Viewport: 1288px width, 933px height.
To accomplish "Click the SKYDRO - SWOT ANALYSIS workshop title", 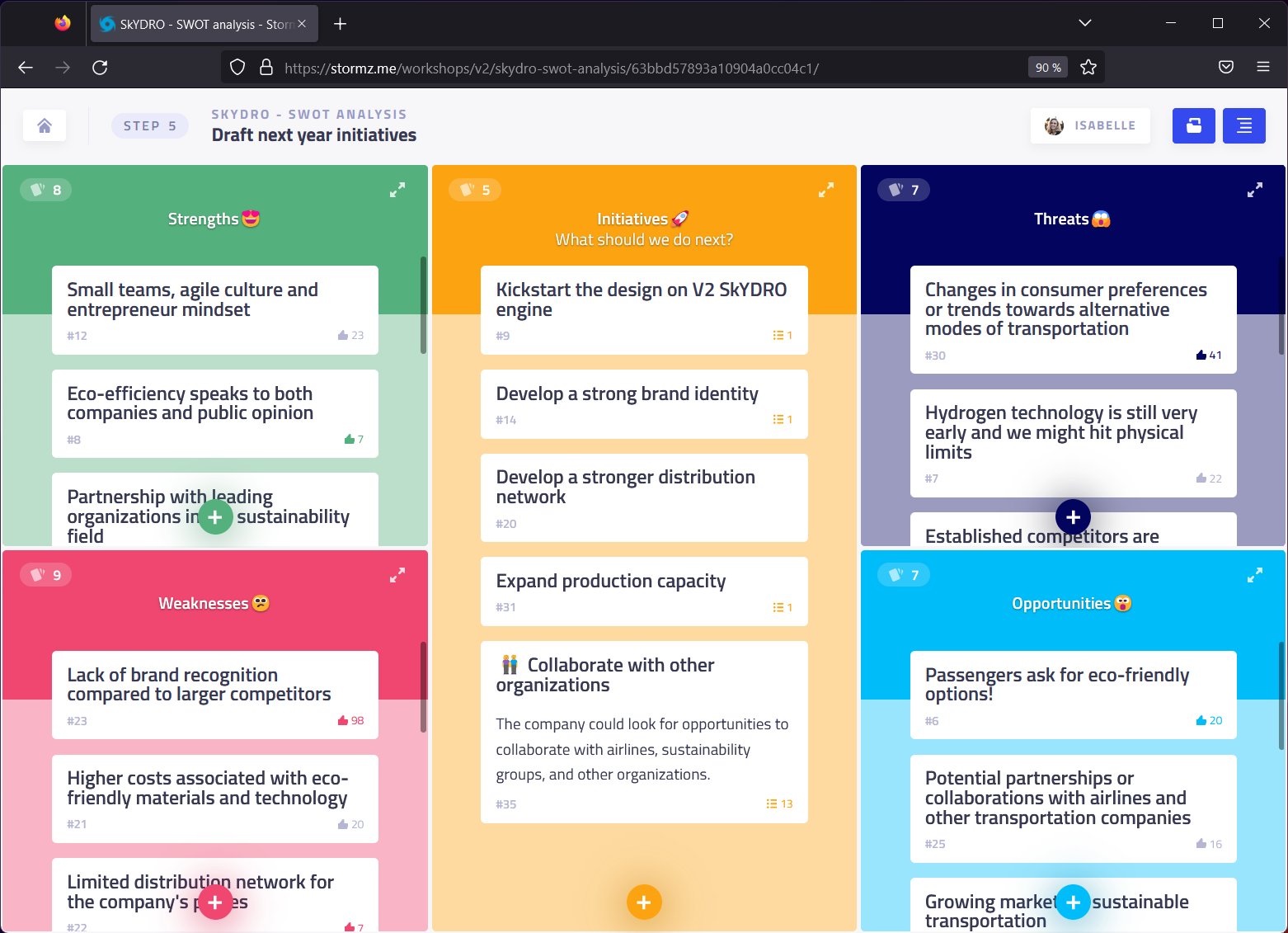I will 309,114.
